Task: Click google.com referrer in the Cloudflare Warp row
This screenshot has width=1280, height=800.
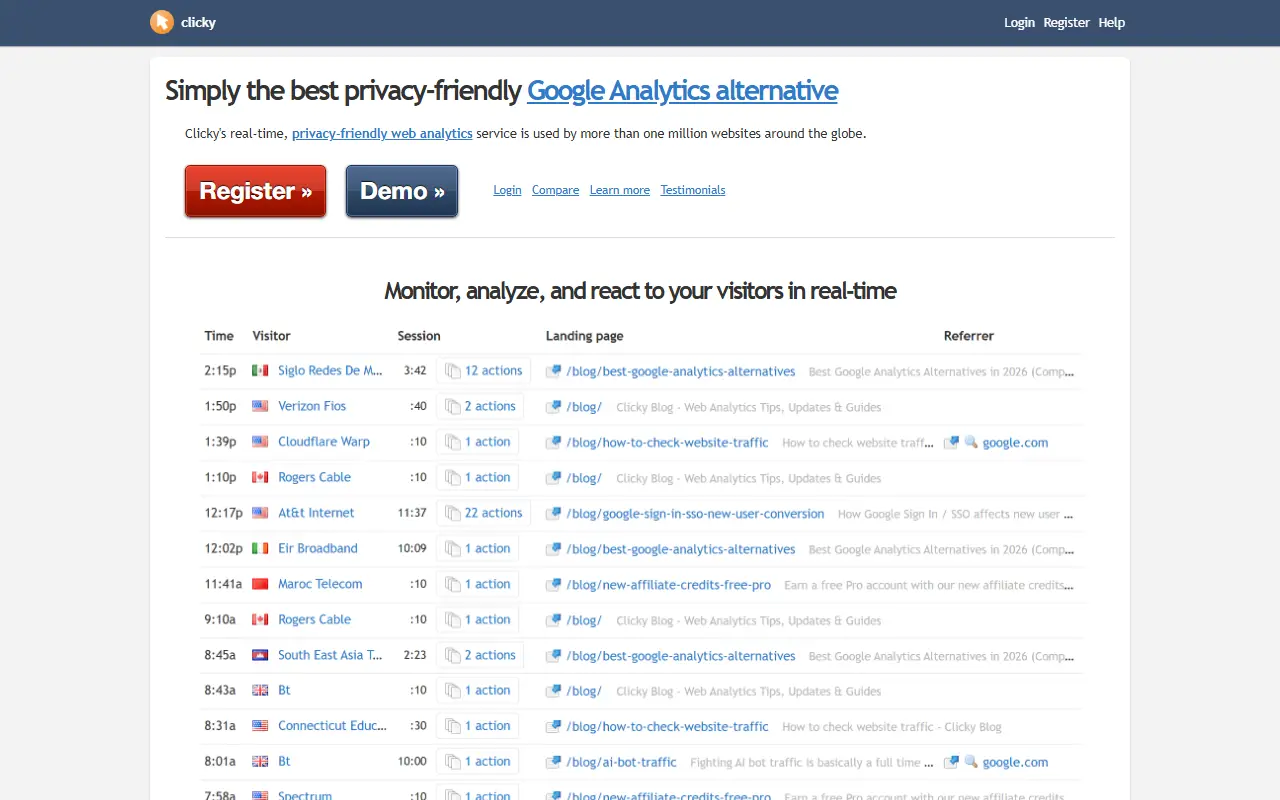Action: tap(1015, 442)
